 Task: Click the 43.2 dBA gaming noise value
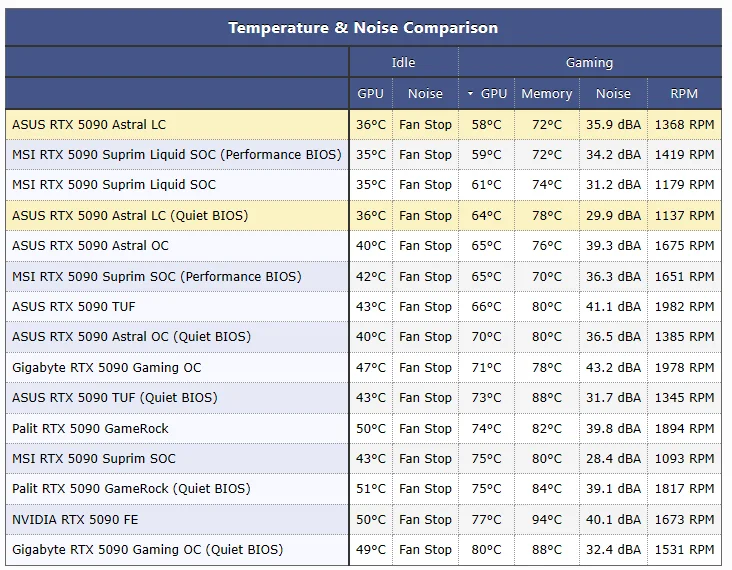tap(613, 368)
